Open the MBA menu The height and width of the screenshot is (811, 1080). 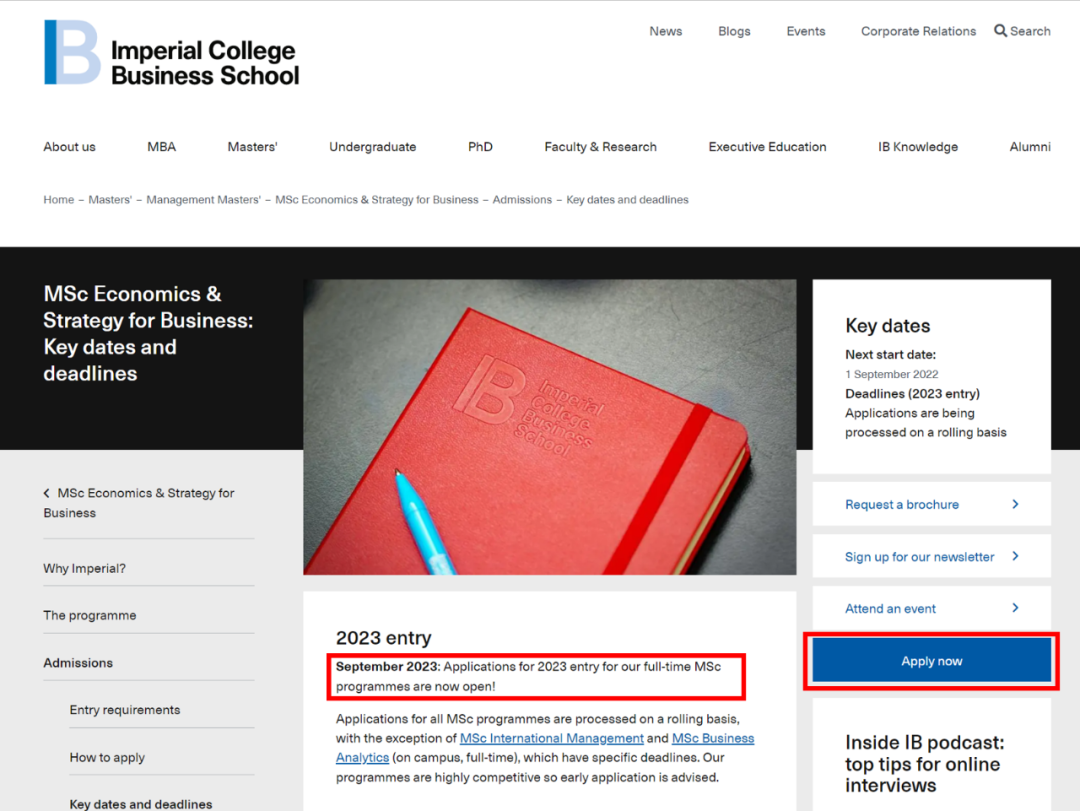coord(161,147)
